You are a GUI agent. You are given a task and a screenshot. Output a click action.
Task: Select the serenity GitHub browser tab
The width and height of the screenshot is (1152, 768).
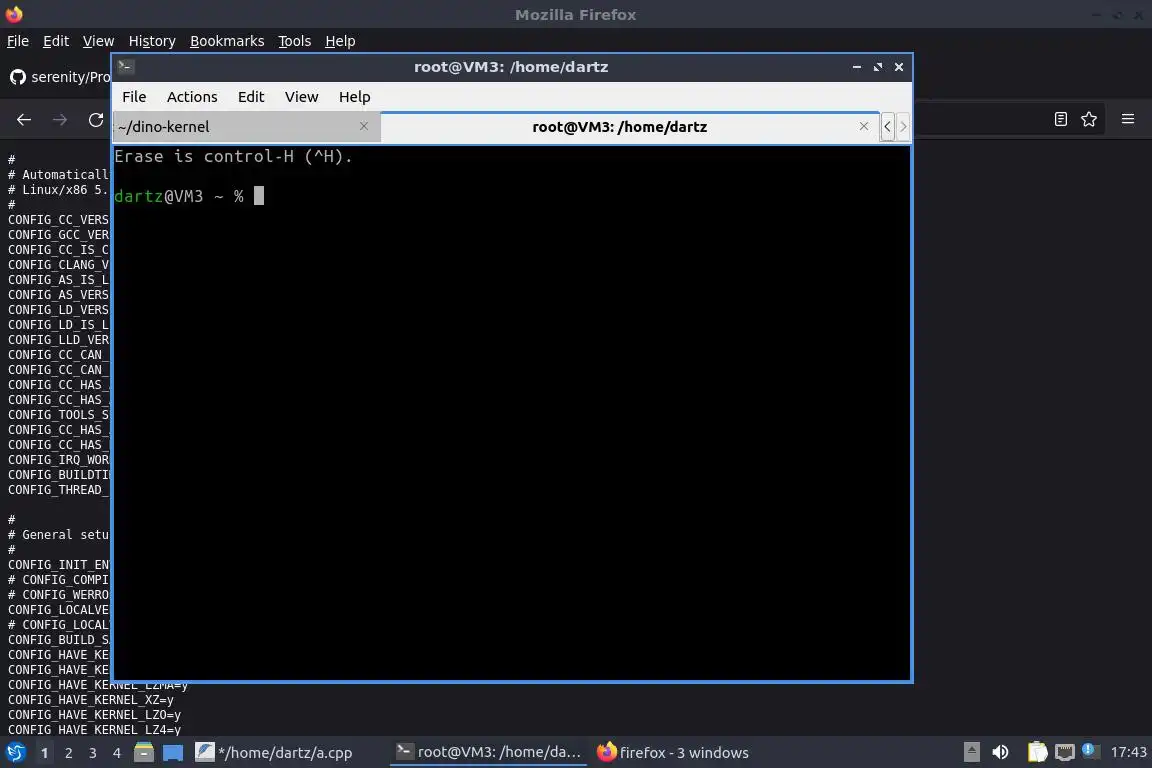(x=60, y=76)
